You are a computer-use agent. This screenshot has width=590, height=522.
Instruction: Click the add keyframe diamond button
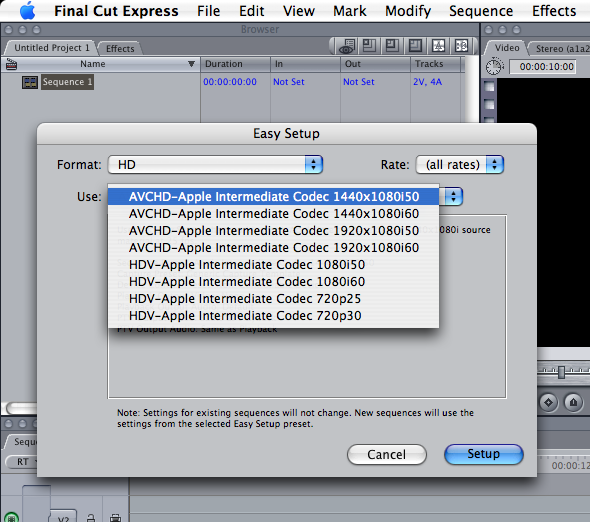click(x=548, y=402)
